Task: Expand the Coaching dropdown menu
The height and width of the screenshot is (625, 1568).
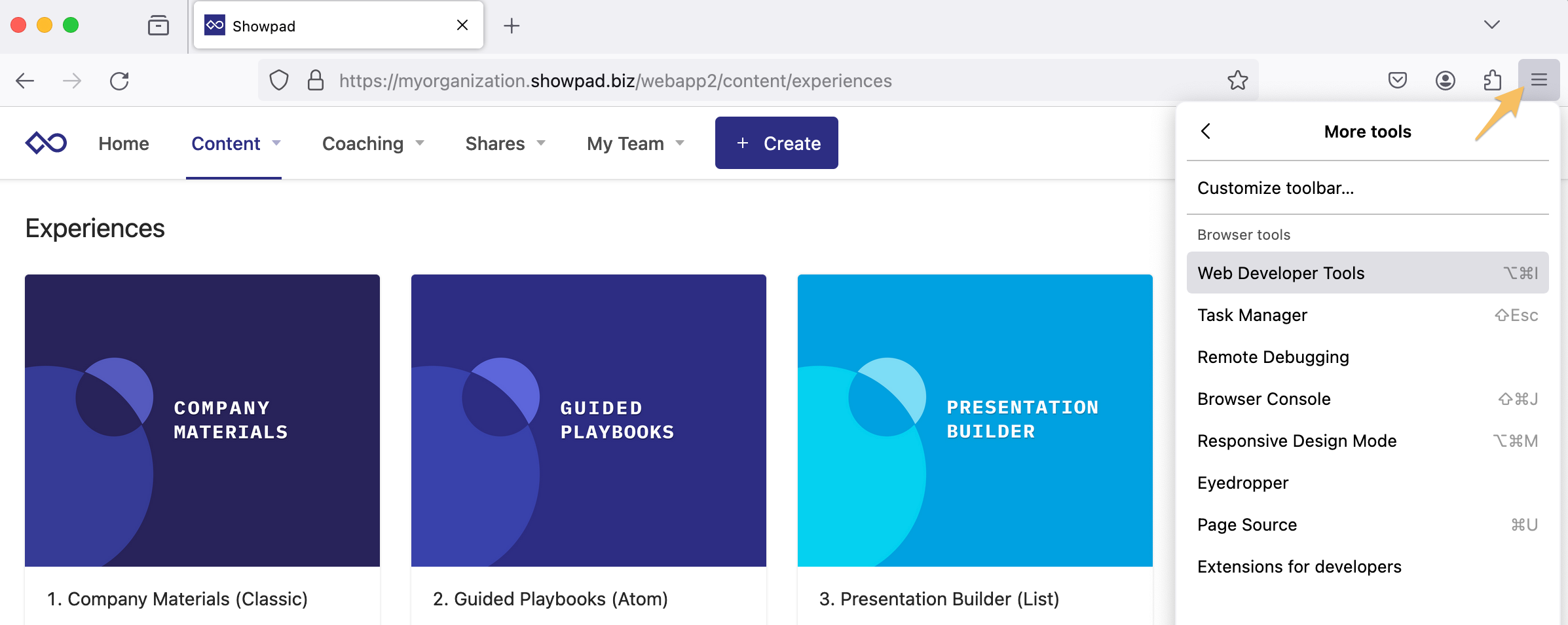Action: (373, 143)
